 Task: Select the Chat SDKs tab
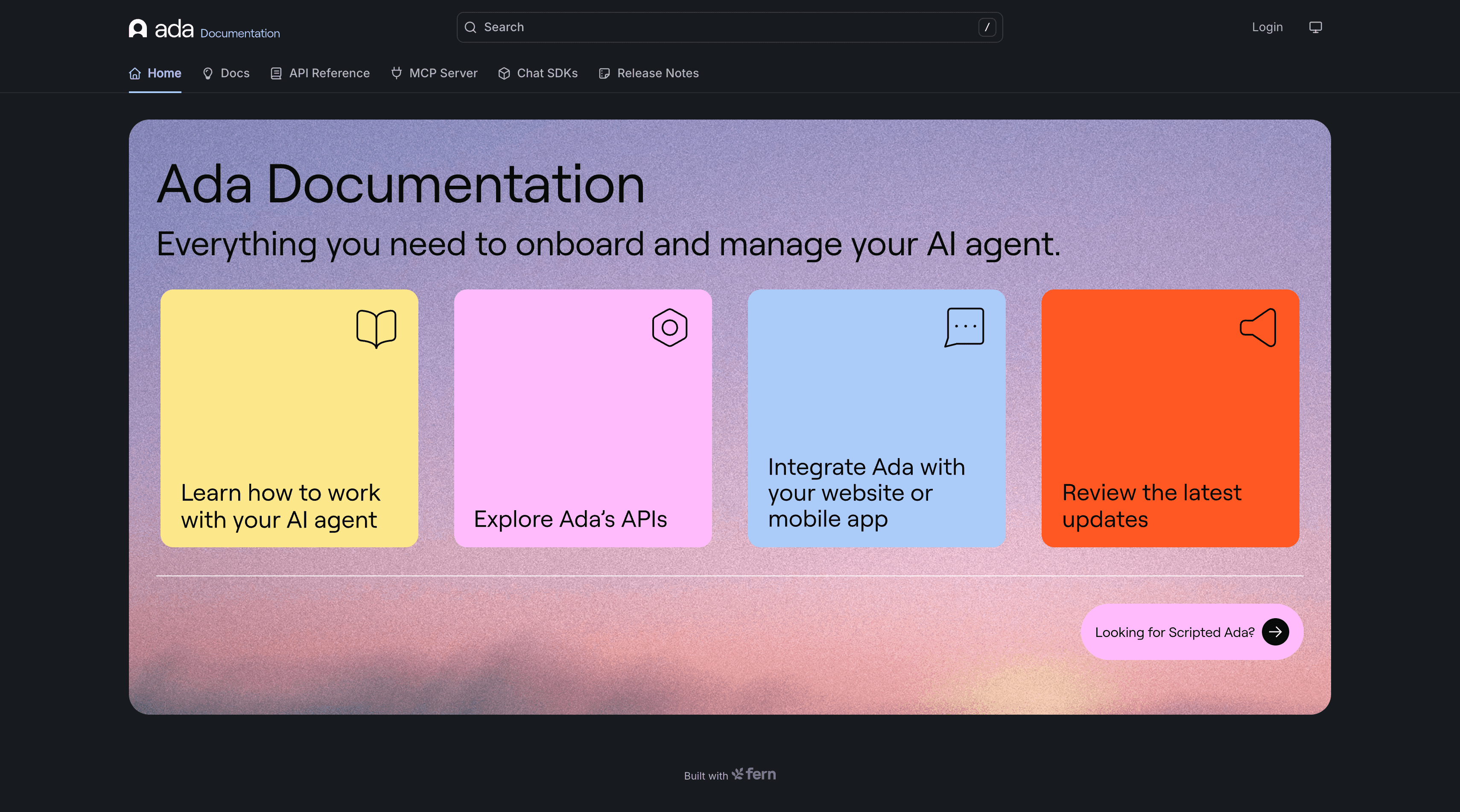pyautogui.click(x=538, y=73)
